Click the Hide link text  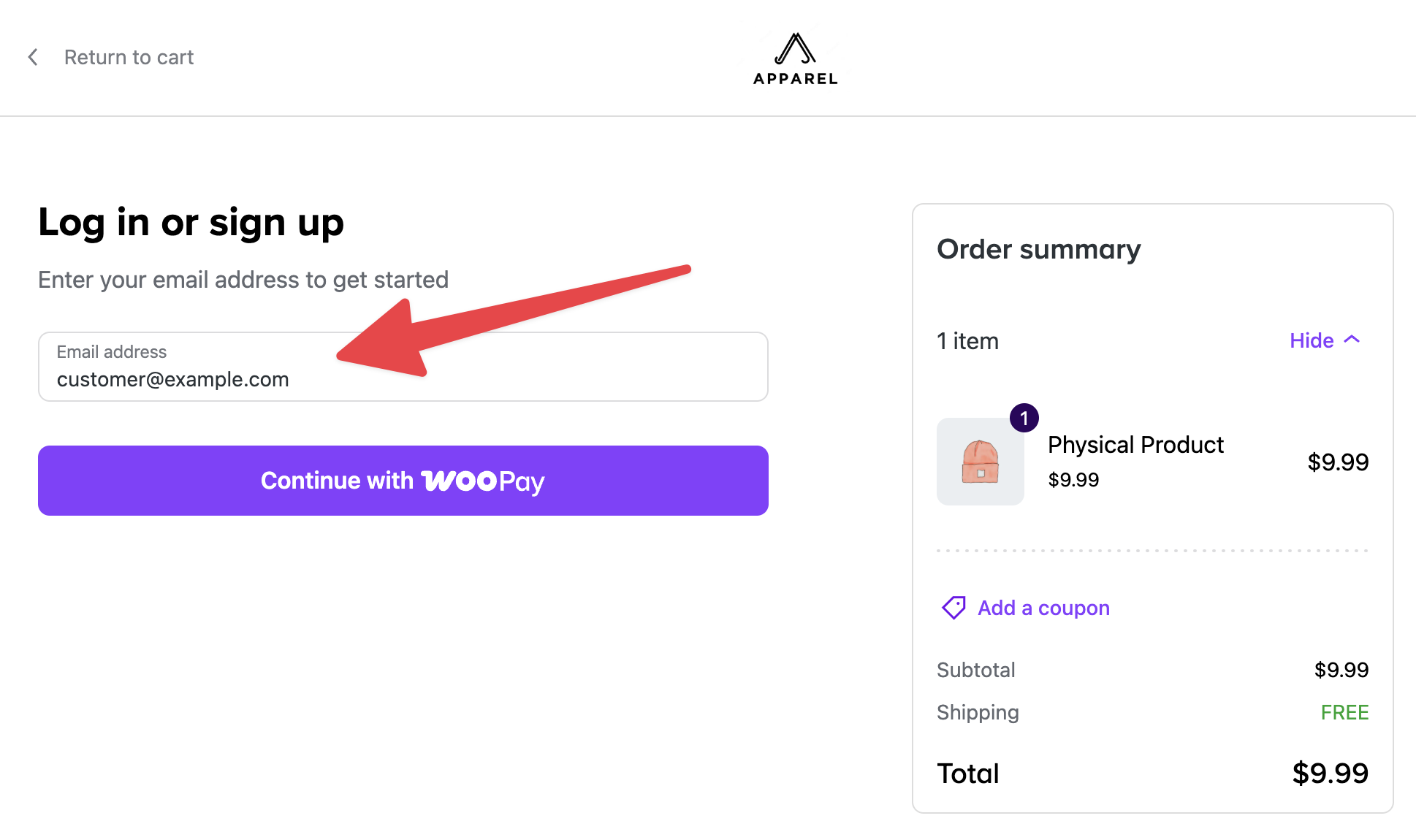coord(1312,340)
